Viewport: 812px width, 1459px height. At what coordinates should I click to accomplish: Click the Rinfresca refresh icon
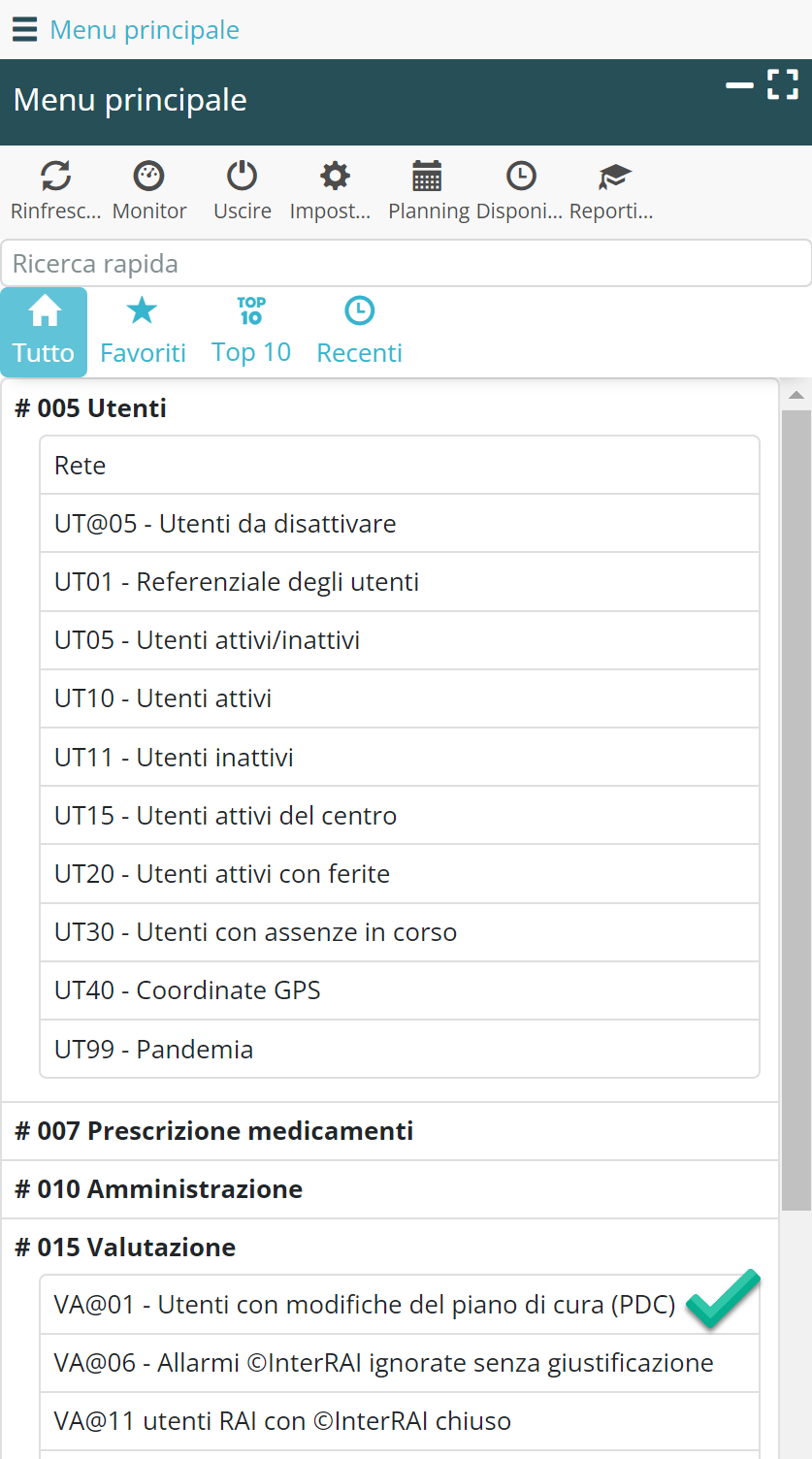55,177
